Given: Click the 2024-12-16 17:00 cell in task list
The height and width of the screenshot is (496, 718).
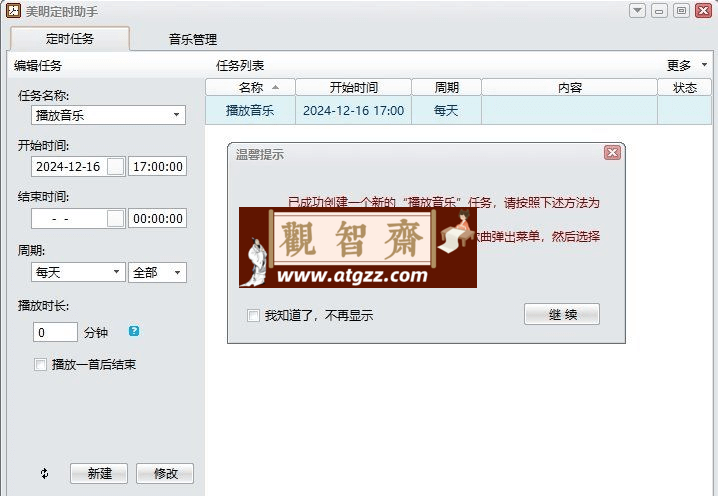Looking at the screenshot, I should coord(354,110).
